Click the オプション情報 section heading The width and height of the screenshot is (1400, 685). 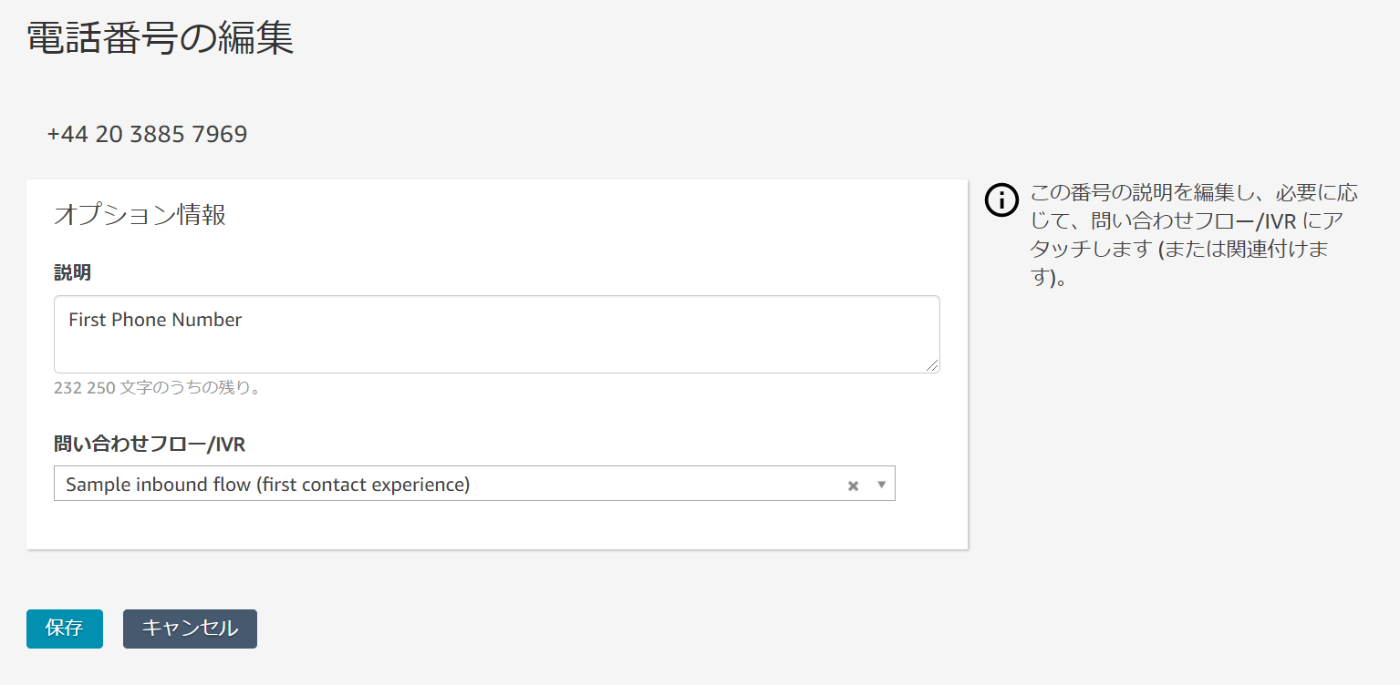click(x=140, y=214)
